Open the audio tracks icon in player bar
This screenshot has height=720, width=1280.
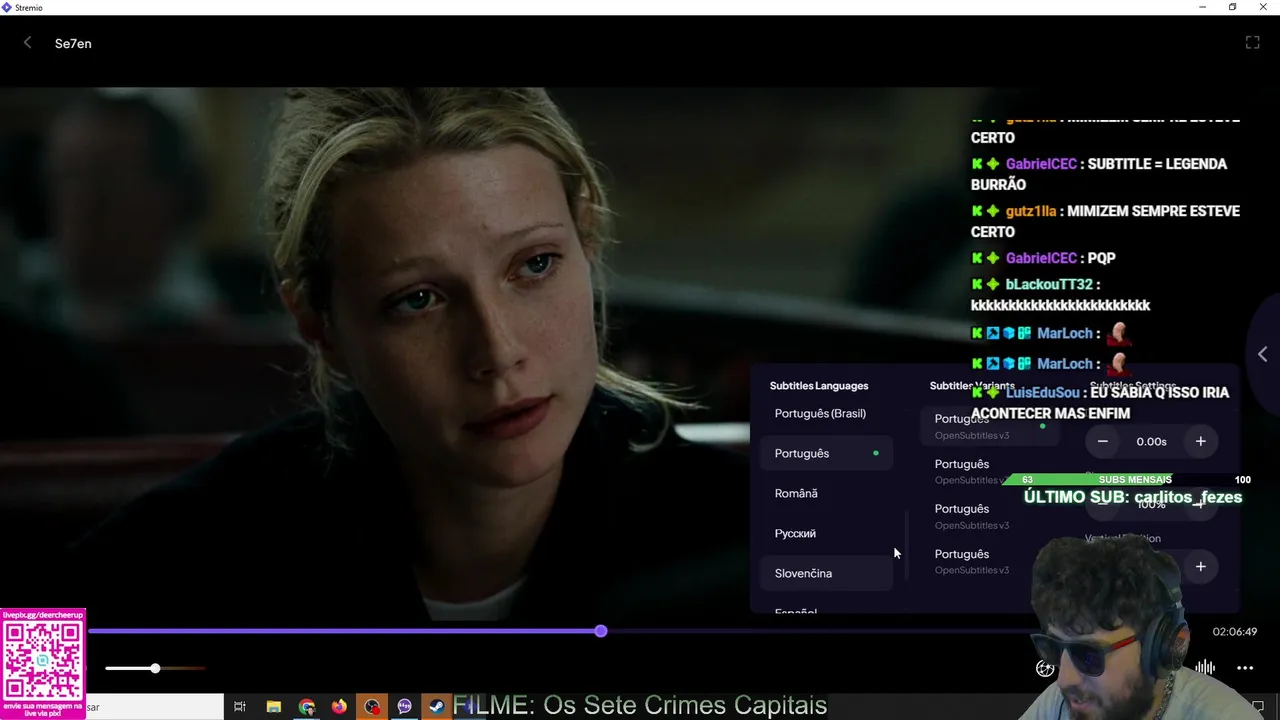click(1205, 668)
